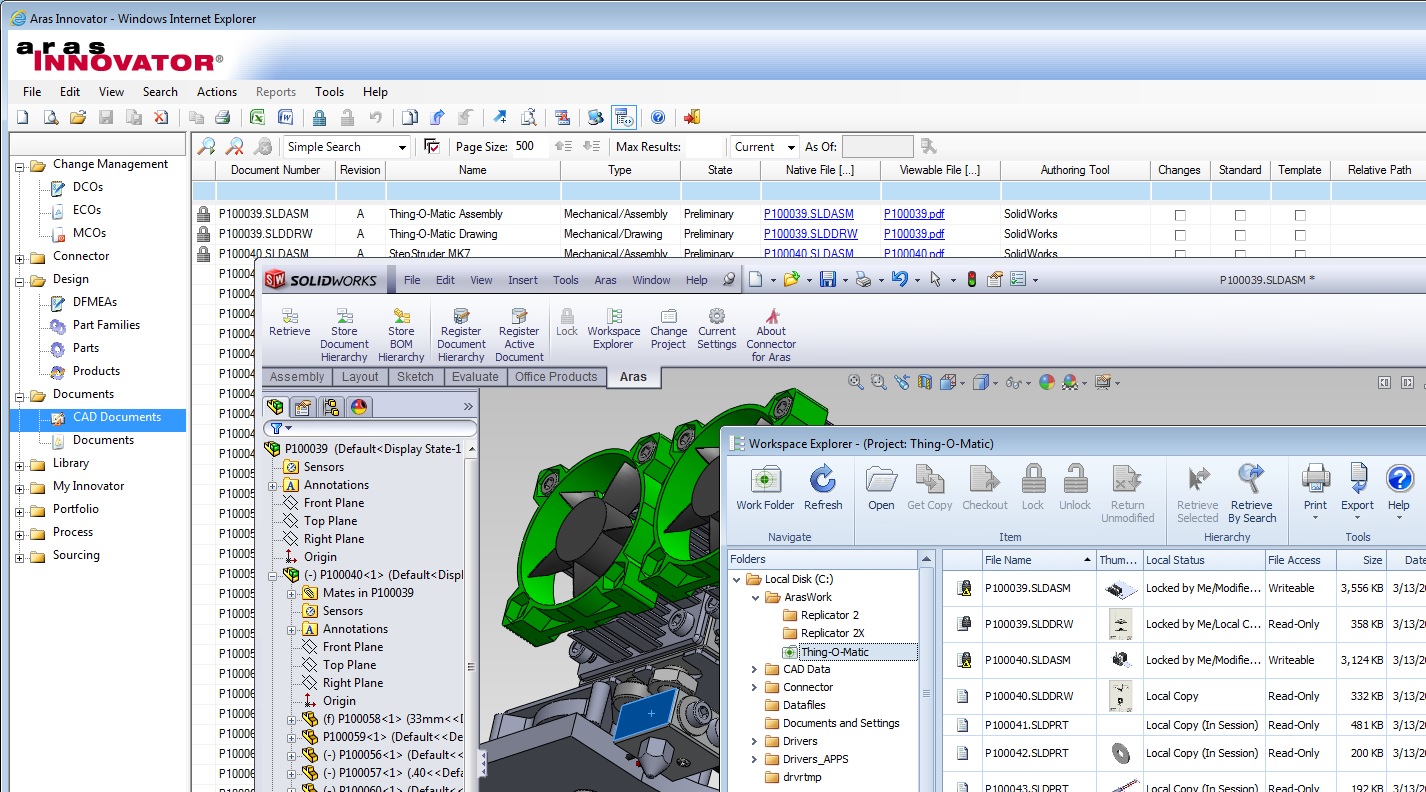Image resolution: width=1426 pixels, height=792 pixels.
Task: Open viewable file link P100039.pdf
Action: click(x=914, y=214)
